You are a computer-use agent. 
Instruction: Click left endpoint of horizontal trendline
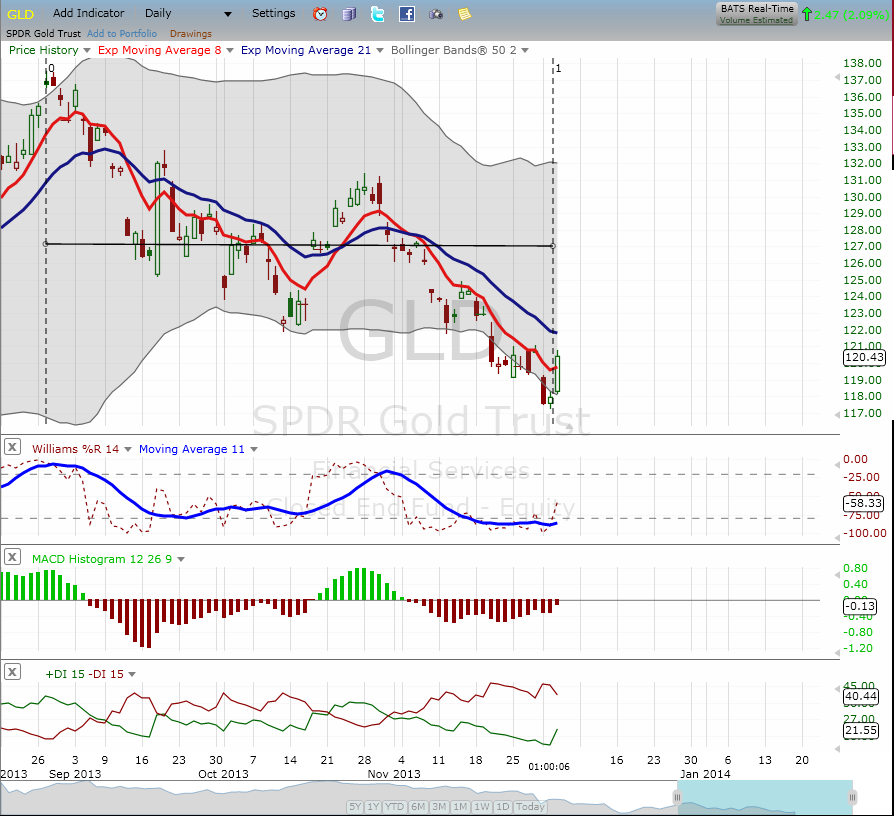(46, 244)
